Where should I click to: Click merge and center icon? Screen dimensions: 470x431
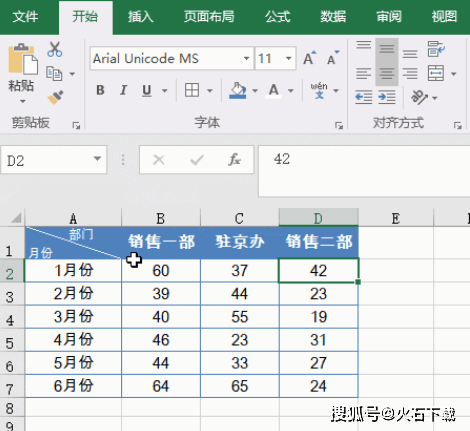[x=436, y=73]
